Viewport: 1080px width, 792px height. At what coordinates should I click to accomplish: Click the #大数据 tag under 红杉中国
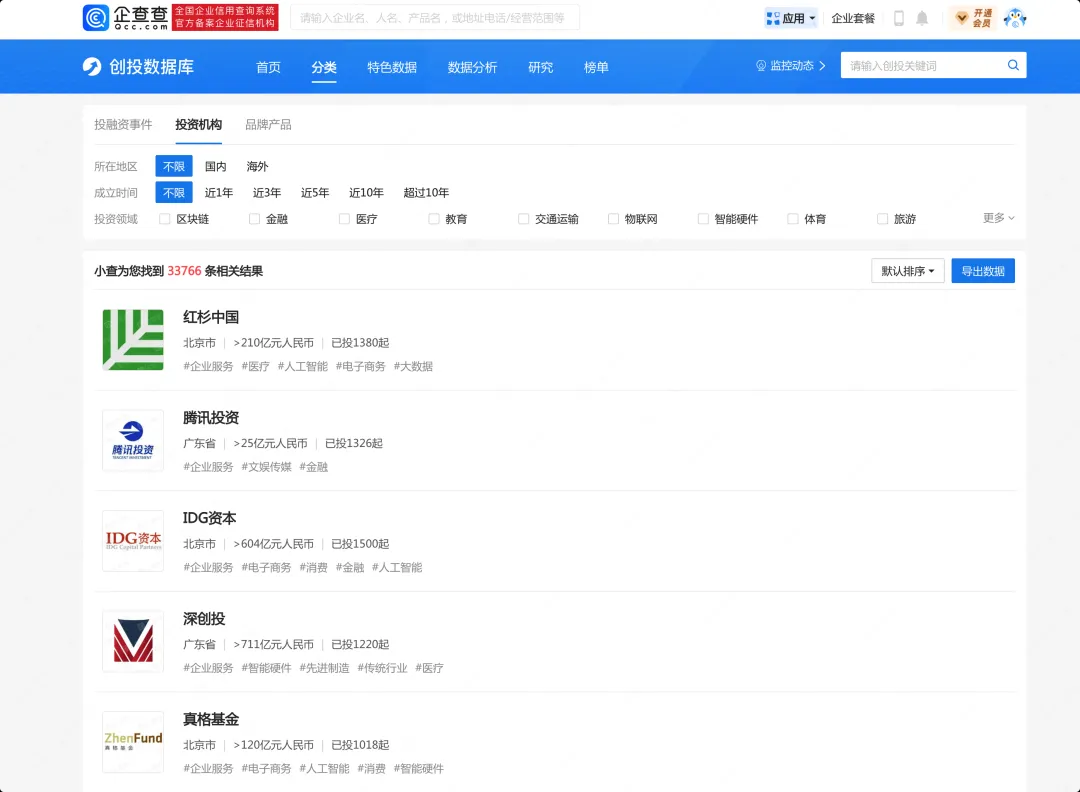point(413,366)
